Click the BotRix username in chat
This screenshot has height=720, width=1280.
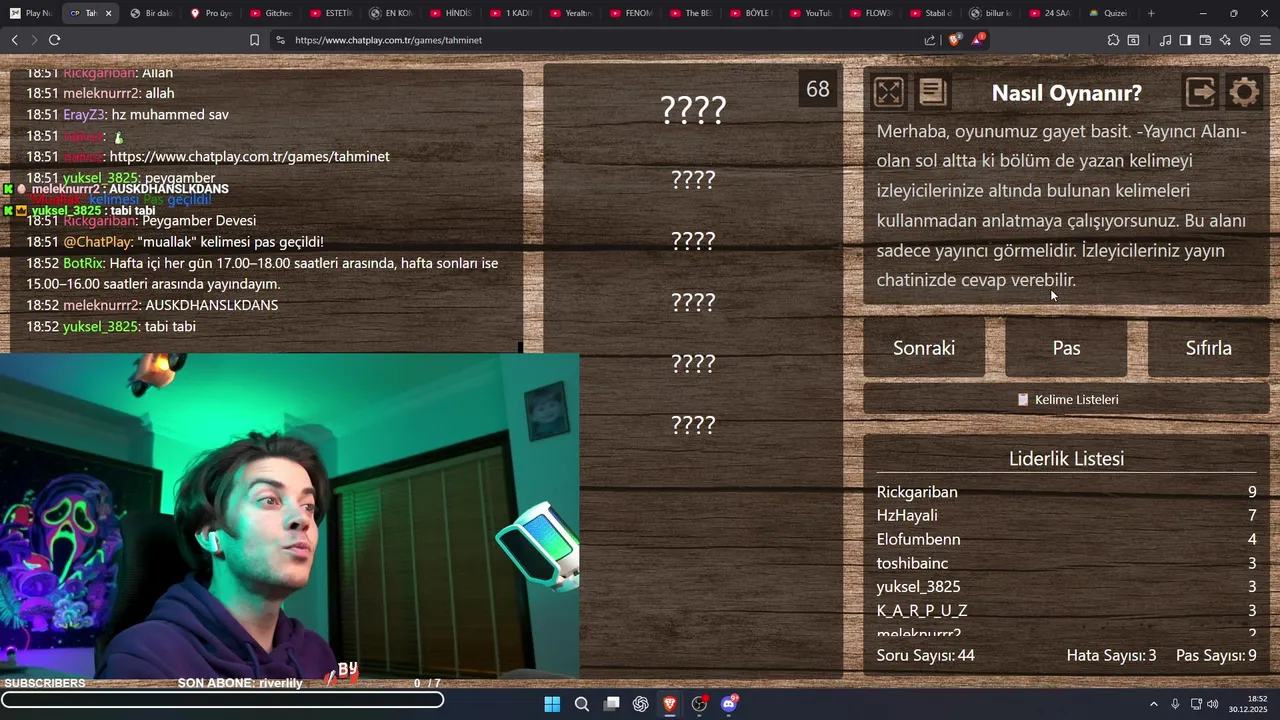pyautogui.click(x=84, y=263)
